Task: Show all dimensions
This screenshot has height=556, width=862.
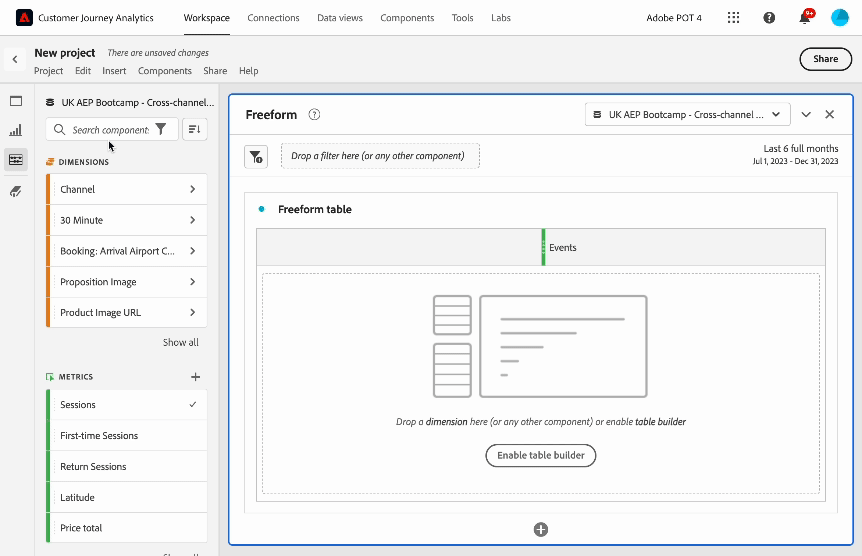Action: tap(180, 342)
